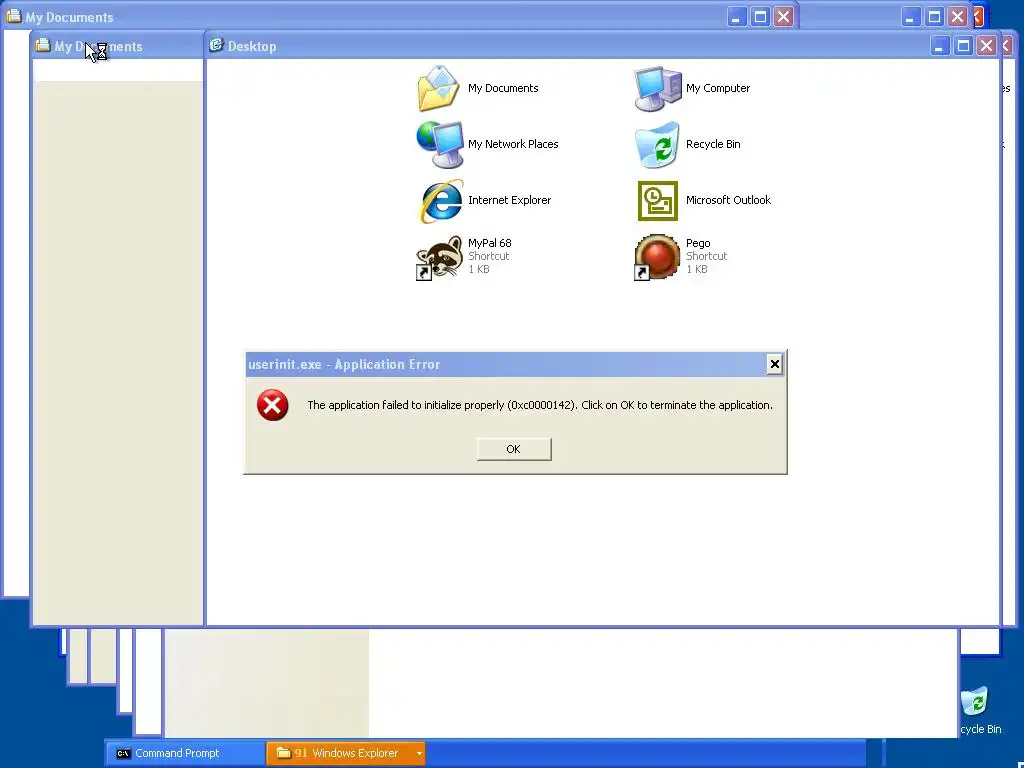Click the folder icon in back My Documents title bar
This screenshot has height=768, width=1024.
[x=13, y=16]
